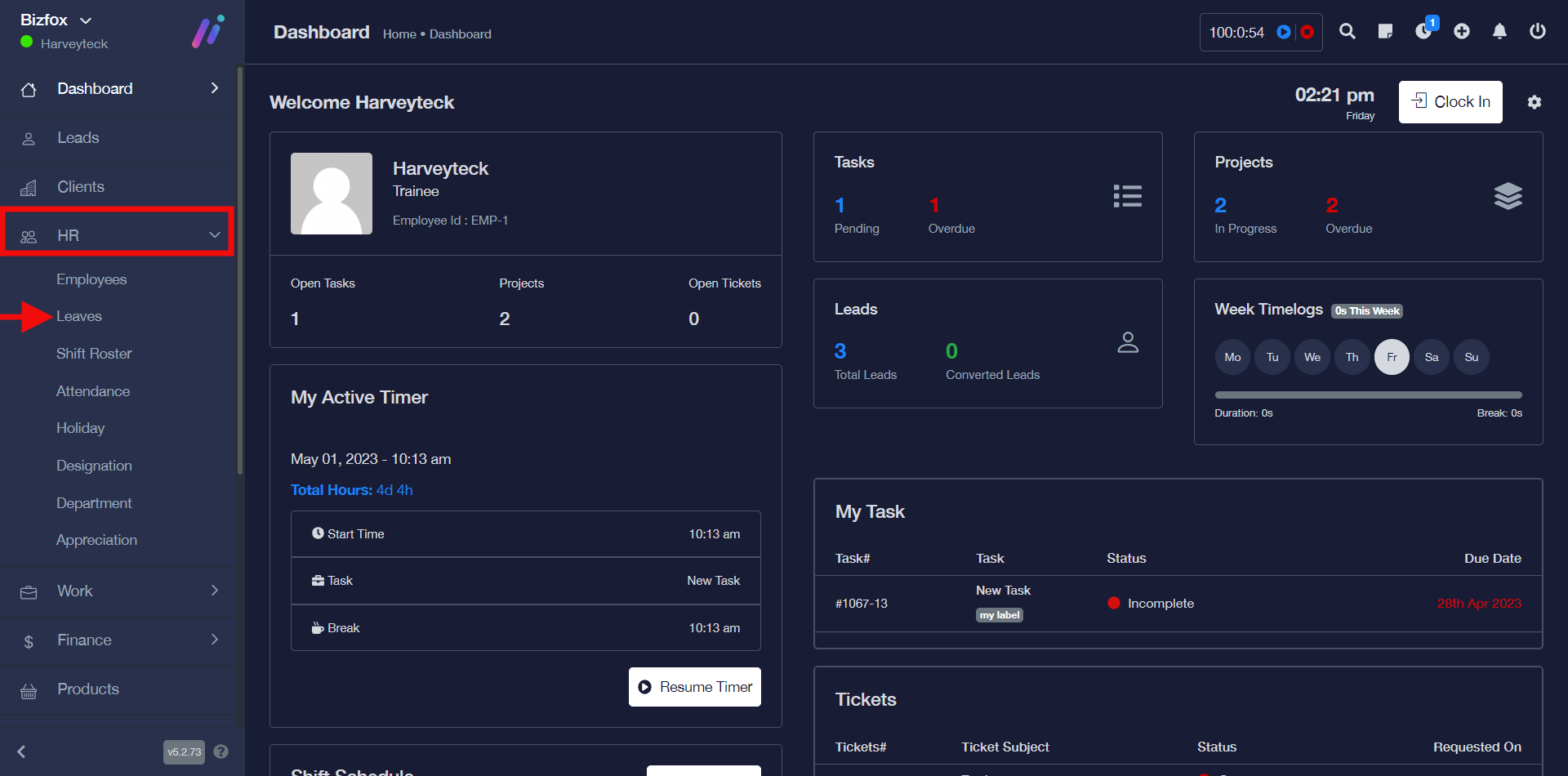Screen dimensions: 1568x776
Task: Click the search magnifier icon
Action: tap(1347, 32)
